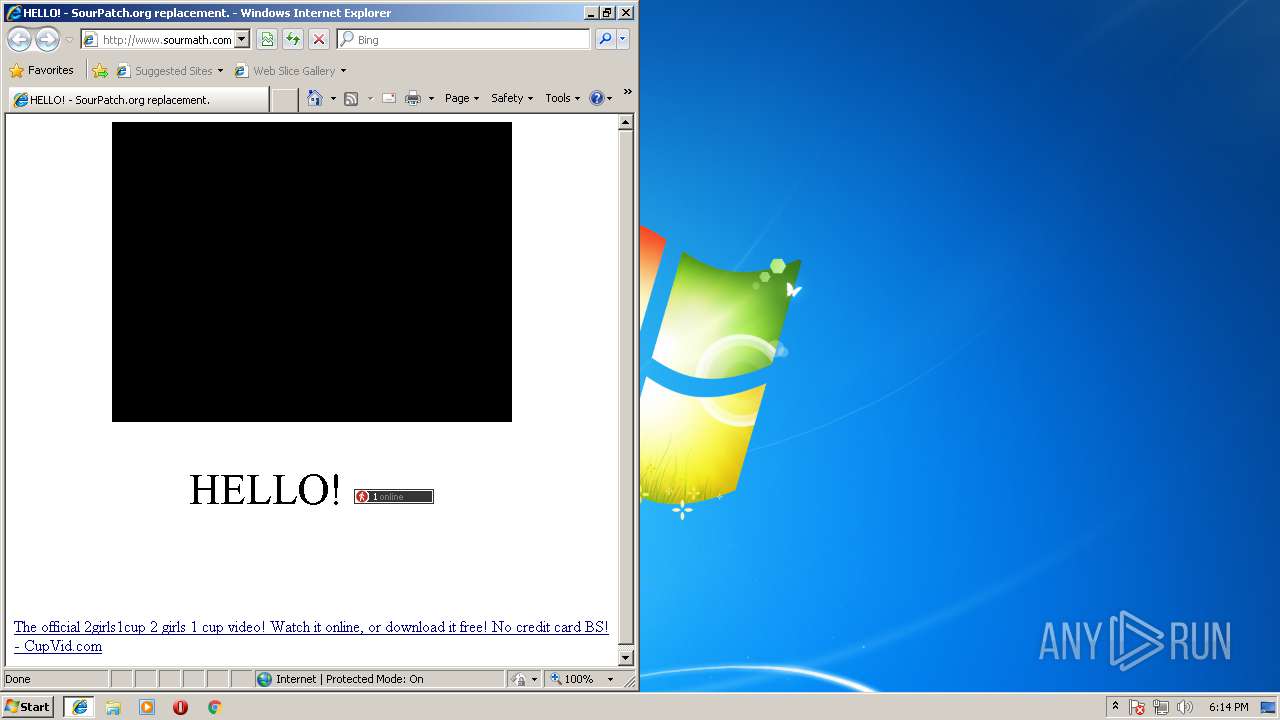Click the Read Mail envelope icon
This screenshot has width=1280, height=720.
pos(389,98)
